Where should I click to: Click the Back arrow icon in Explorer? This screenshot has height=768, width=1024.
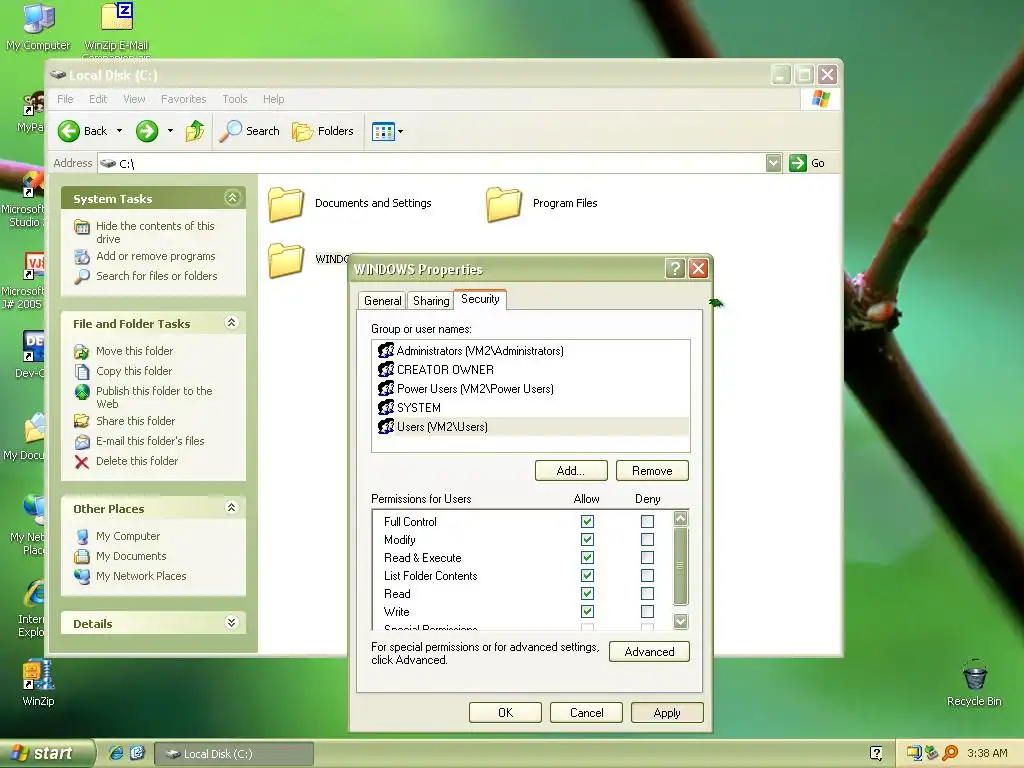point(69,131)
